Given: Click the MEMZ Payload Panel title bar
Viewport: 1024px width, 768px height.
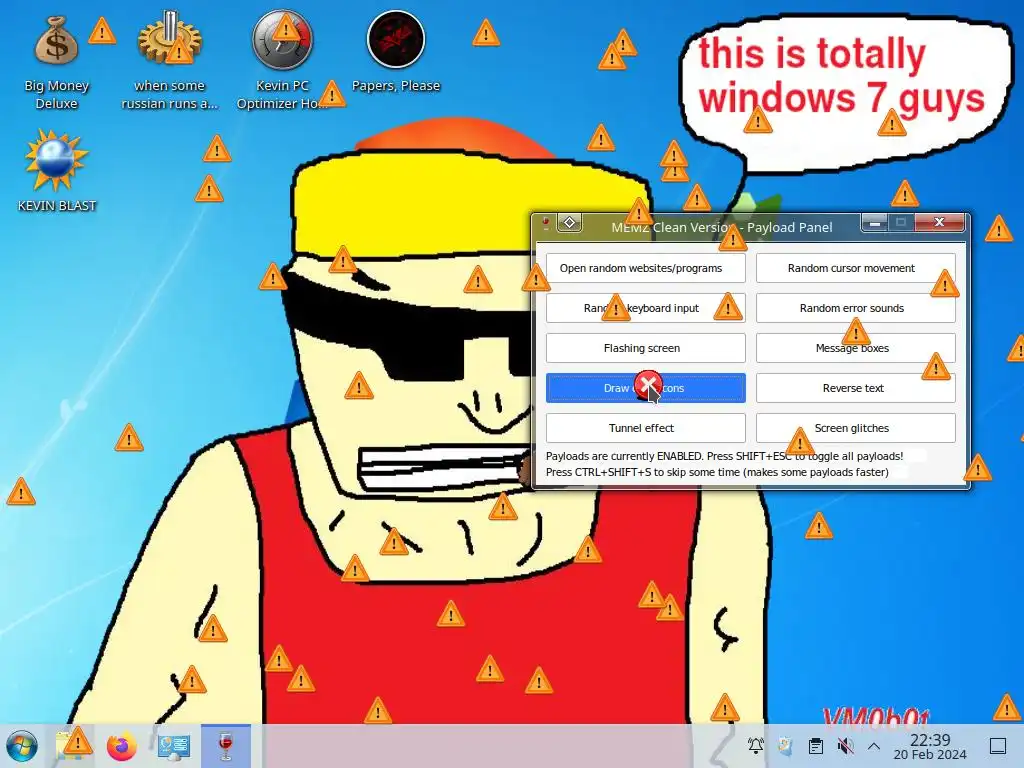Looking at the screenshot, I should 722,227.
